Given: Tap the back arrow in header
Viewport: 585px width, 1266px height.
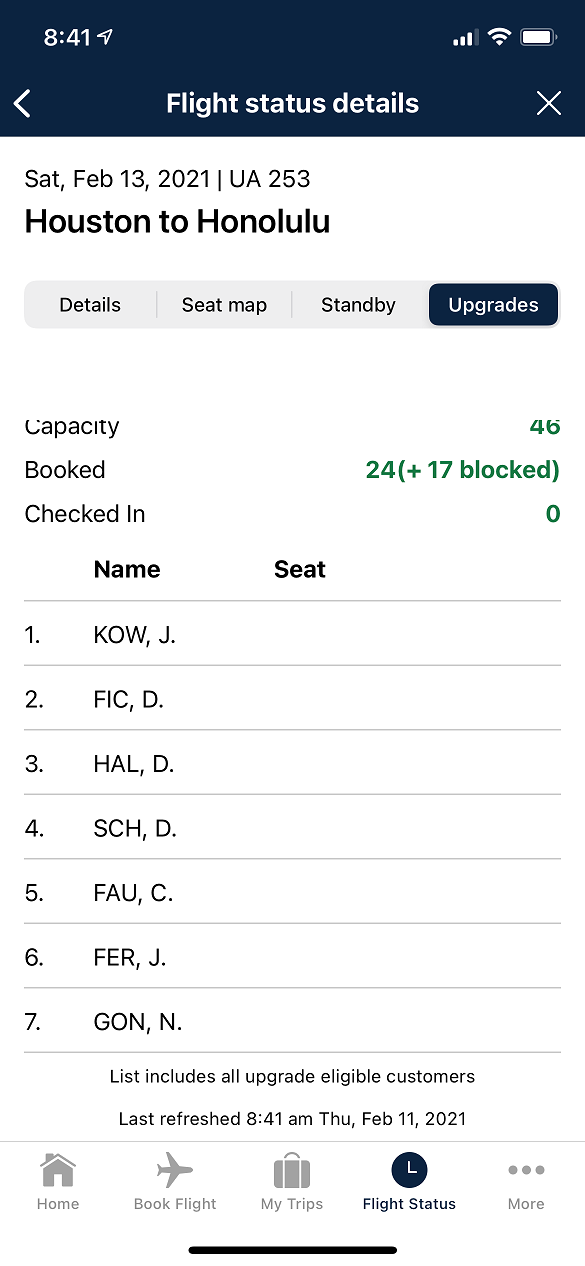Looking at the screenshot, I should point(22,103).
